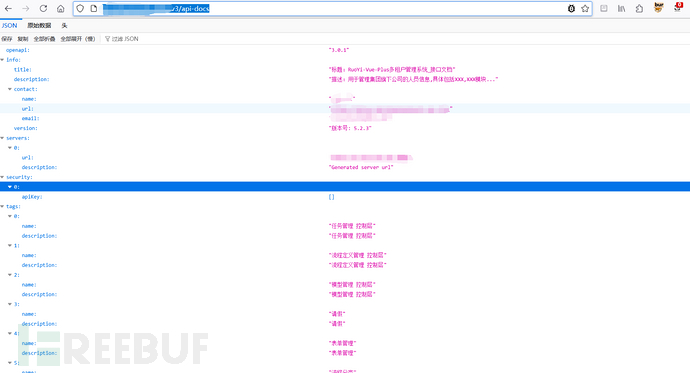The width and height of the screenshot is (690, 373).
Task: Open the tracking protection shield icon
Action: [x=80, y=8]
